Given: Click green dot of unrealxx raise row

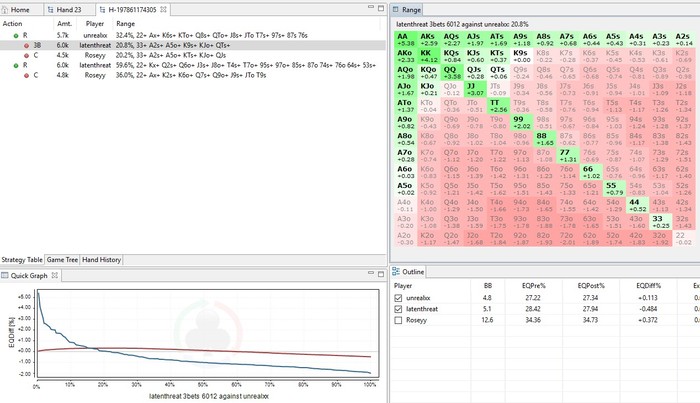Looking at the screenshot, I should 16,36.
